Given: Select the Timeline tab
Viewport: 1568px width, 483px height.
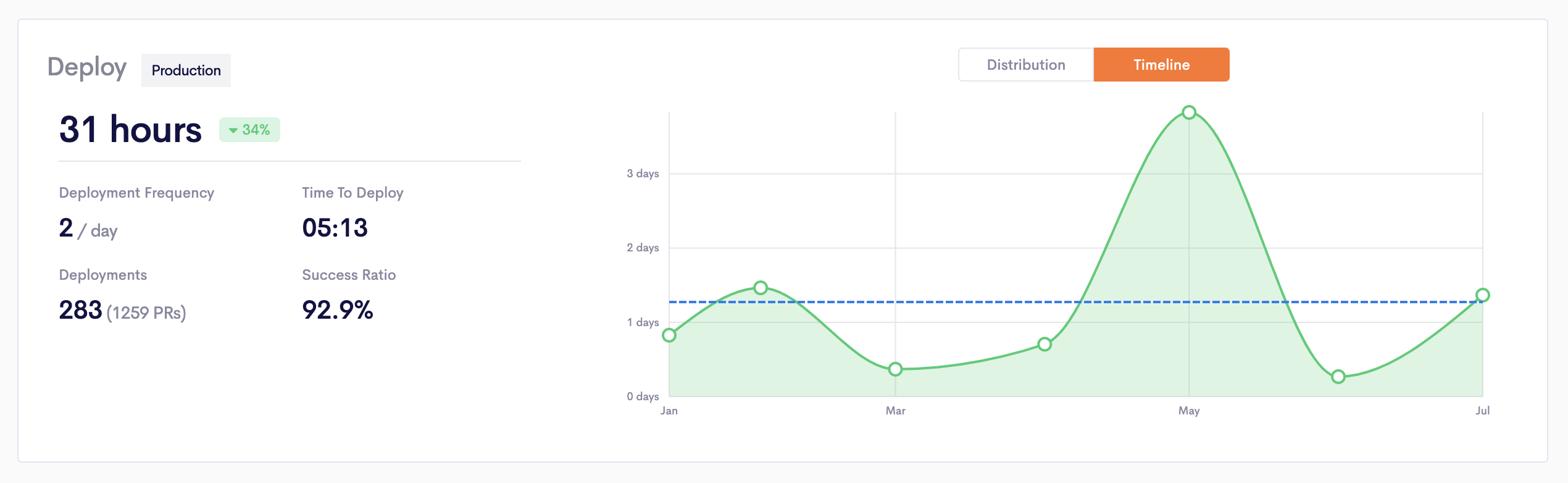Looking at the screenshot, I should 1161,65.
